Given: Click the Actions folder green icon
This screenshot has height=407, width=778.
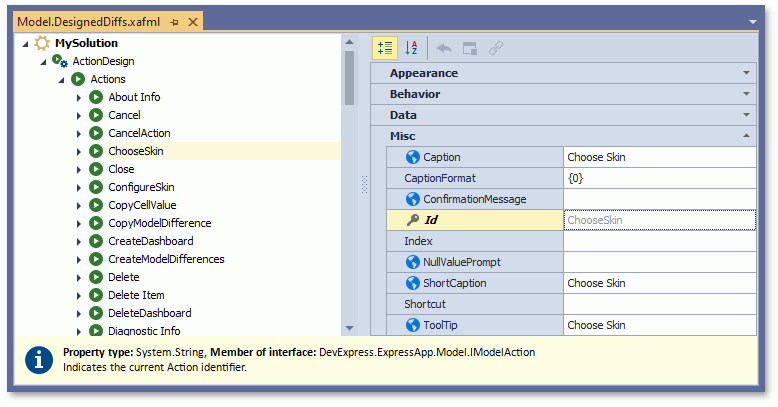Looking at the screenshot, I should coord(78,79).
